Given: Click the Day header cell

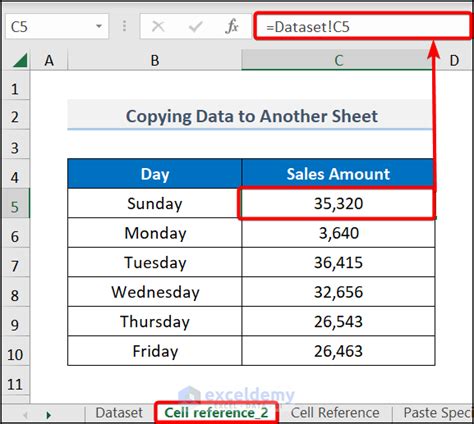Looking at the screenshot, I should (155, 174).
